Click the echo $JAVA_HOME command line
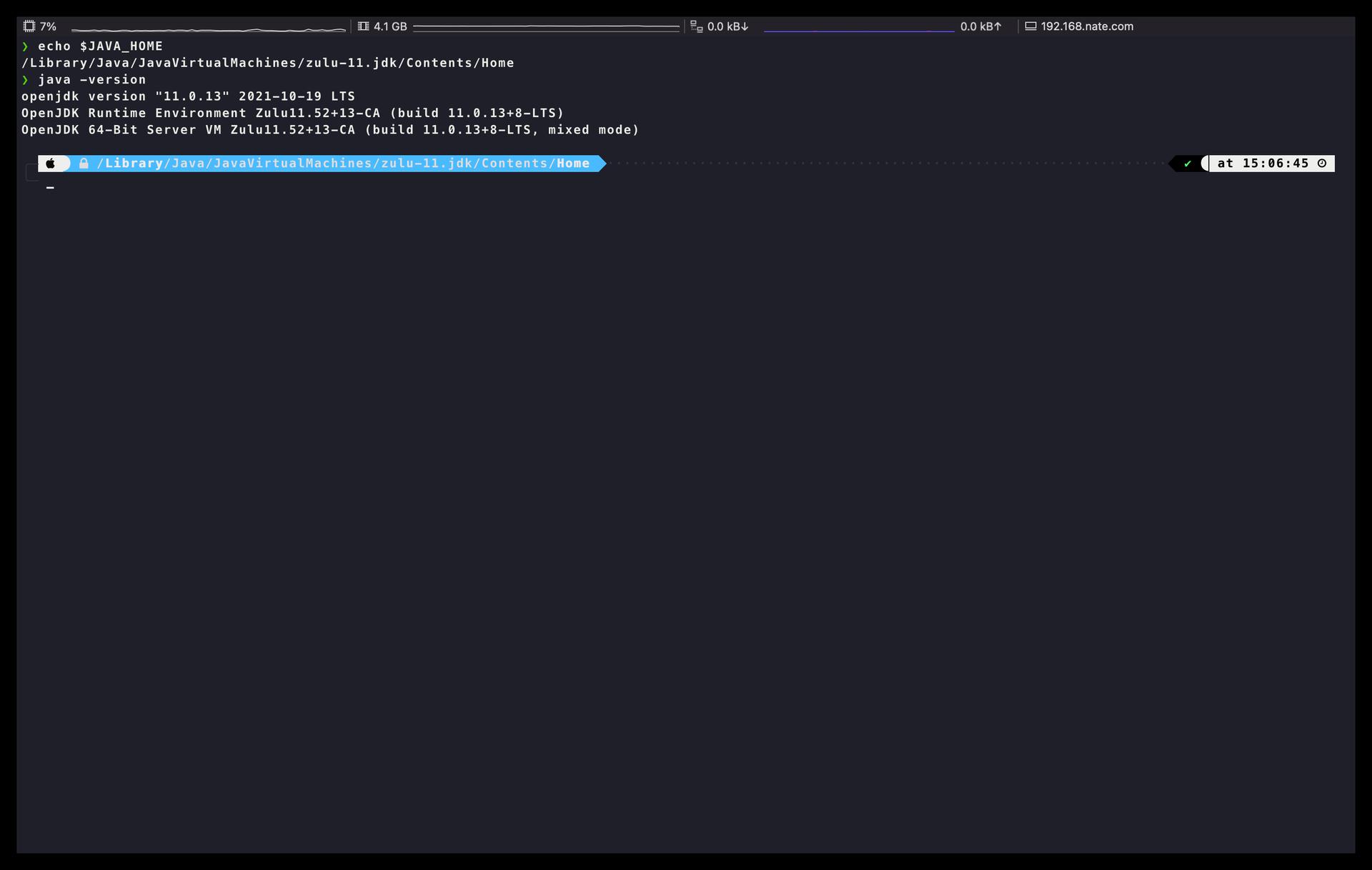The image size is (1372, 870). coord(100,46)
